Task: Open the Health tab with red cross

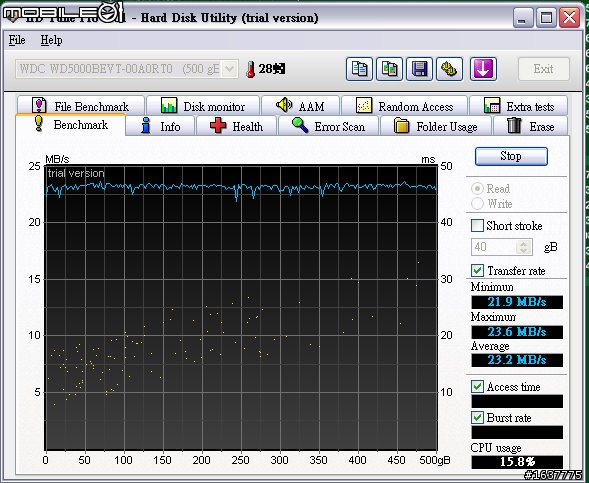Action: point(237,126)
